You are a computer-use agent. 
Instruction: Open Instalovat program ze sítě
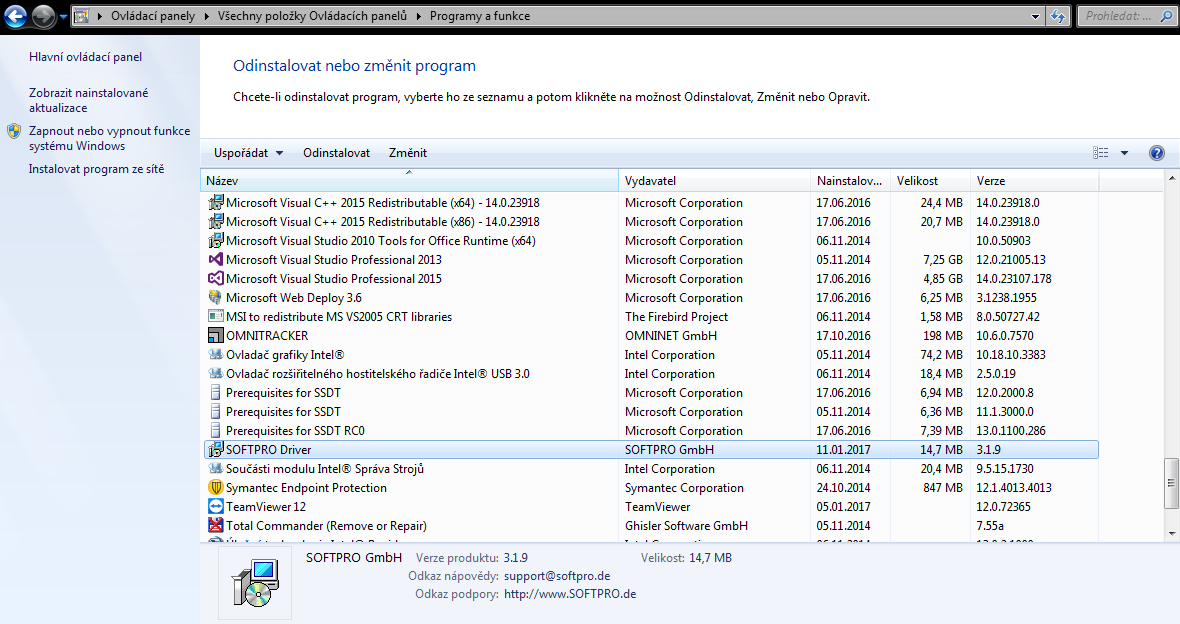point(96,169)
